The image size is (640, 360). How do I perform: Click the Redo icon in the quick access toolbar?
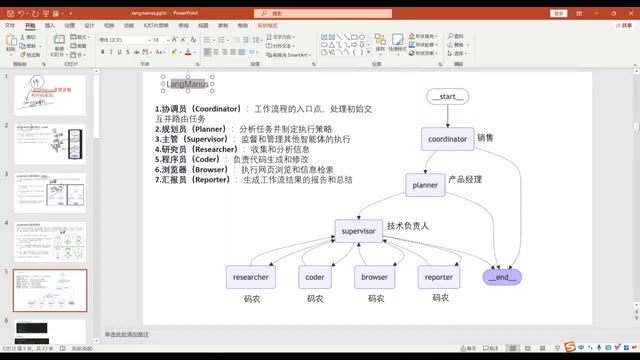(35, 13)
